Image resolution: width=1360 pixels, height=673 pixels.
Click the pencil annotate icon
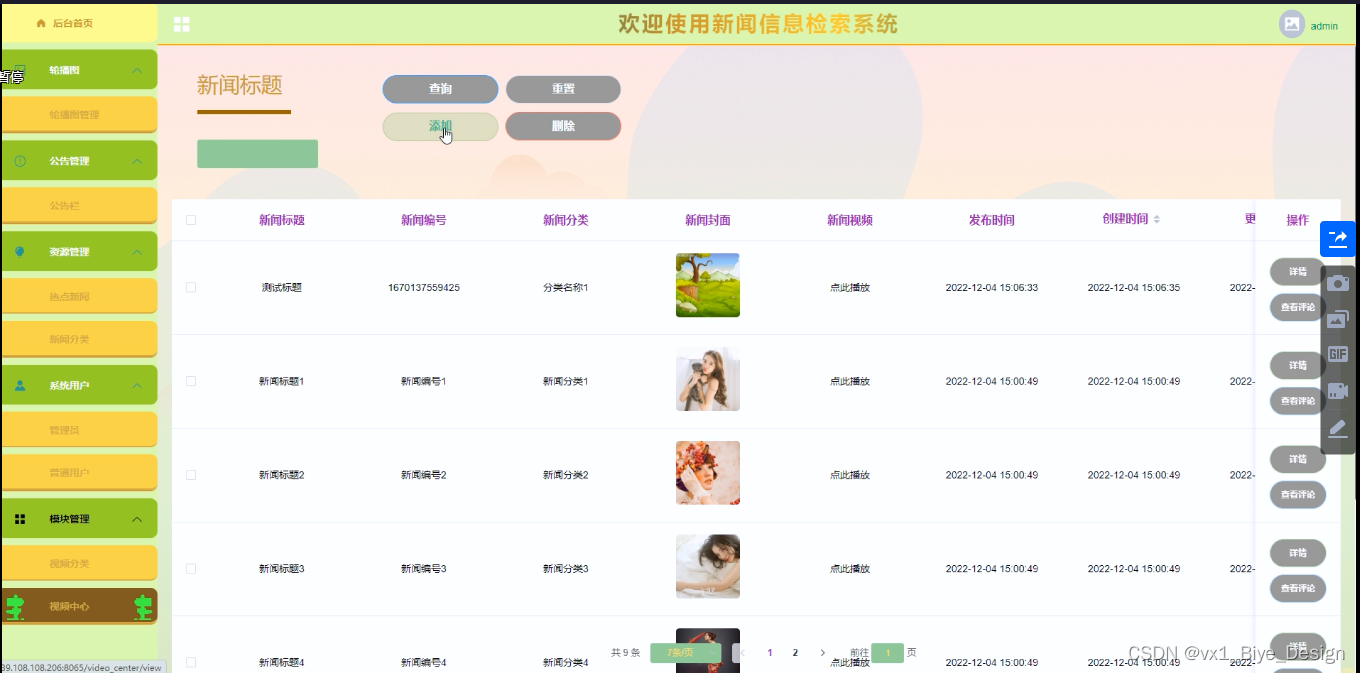pyautogui.click(x=1338, y=428)
